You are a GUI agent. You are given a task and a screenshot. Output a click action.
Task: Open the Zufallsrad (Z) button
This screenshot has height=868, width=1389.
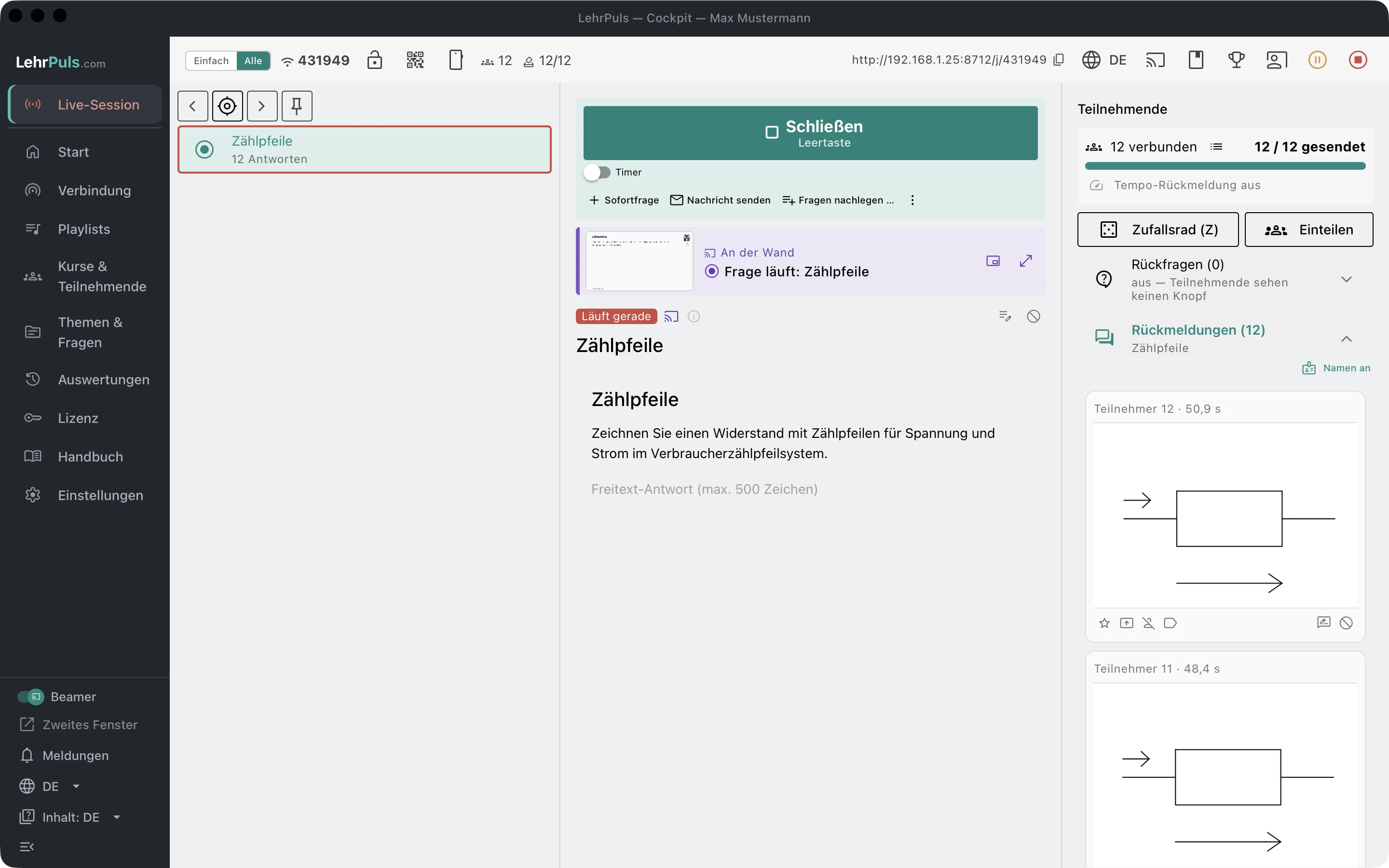[1157, 230]
